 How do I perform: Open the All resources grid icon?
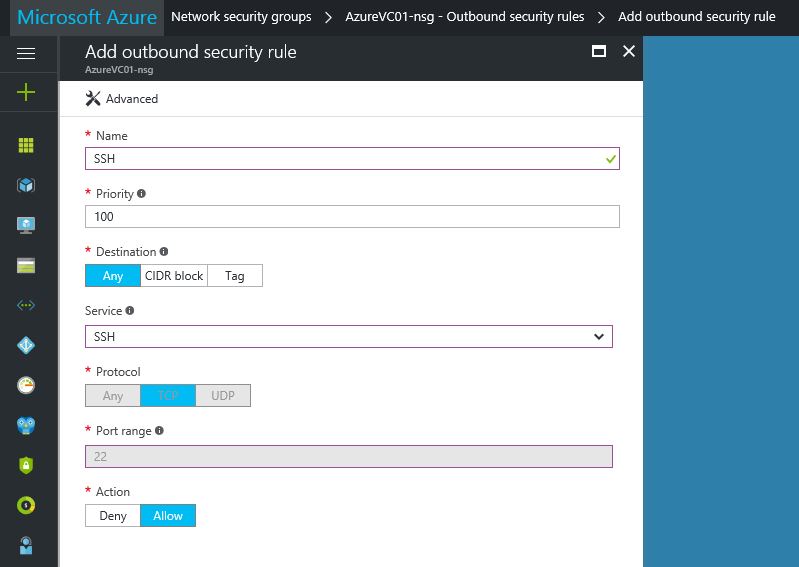pos(26,145)
